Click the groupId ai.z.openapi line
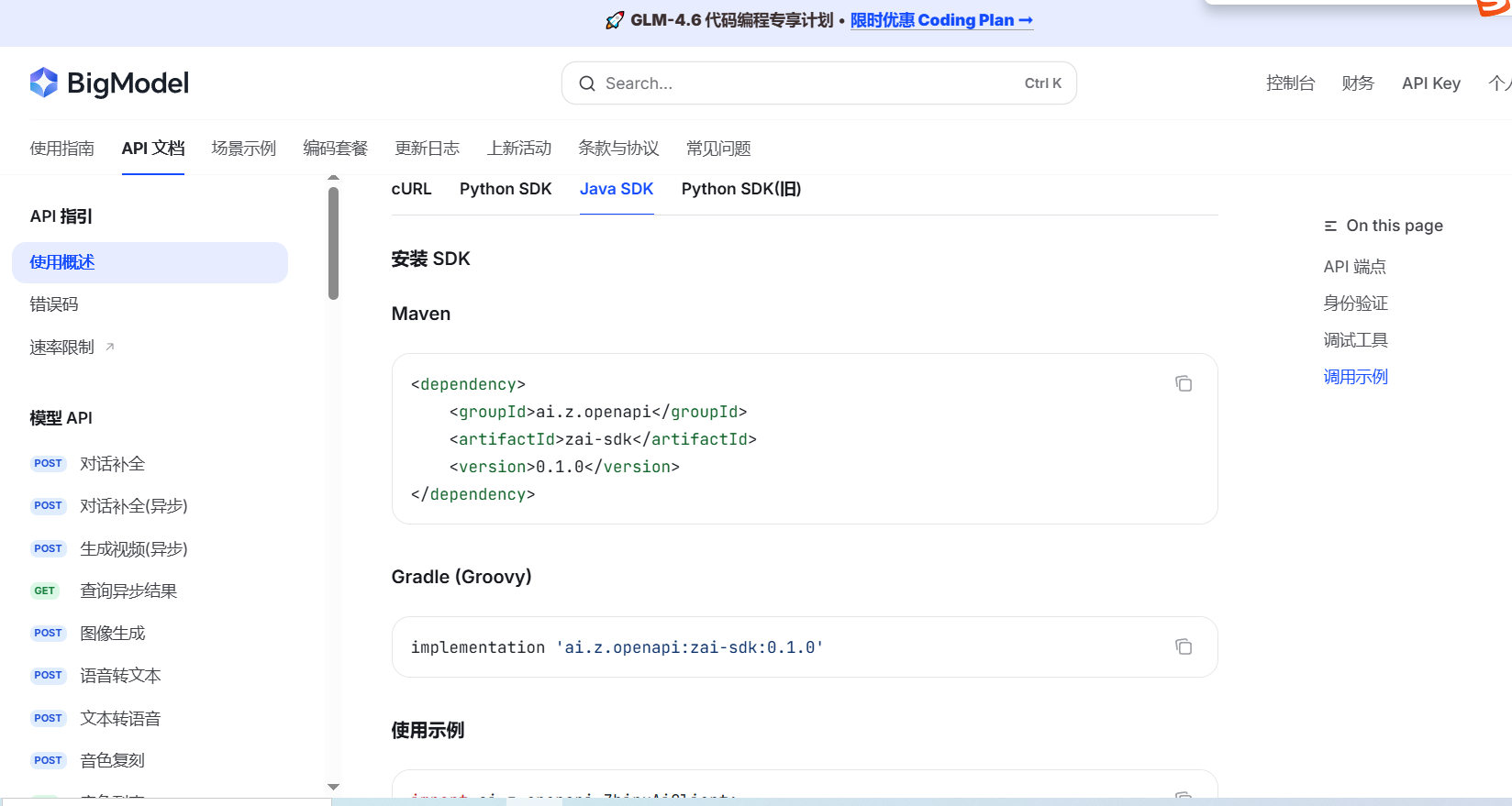The width and height of the screenshot is (1512, 806). (x=598, y=412)
